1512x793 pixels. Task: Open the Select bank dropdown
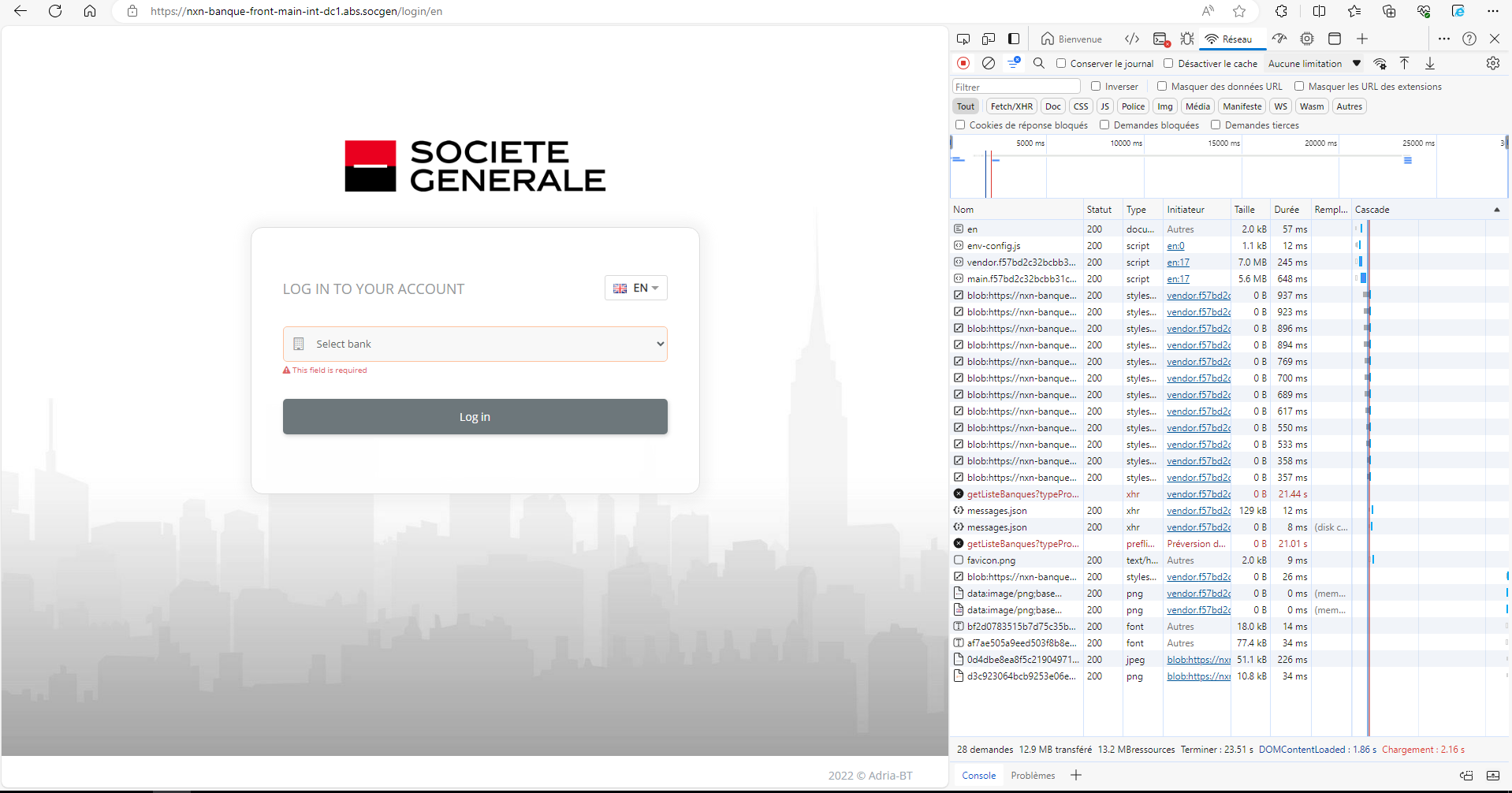475,344
